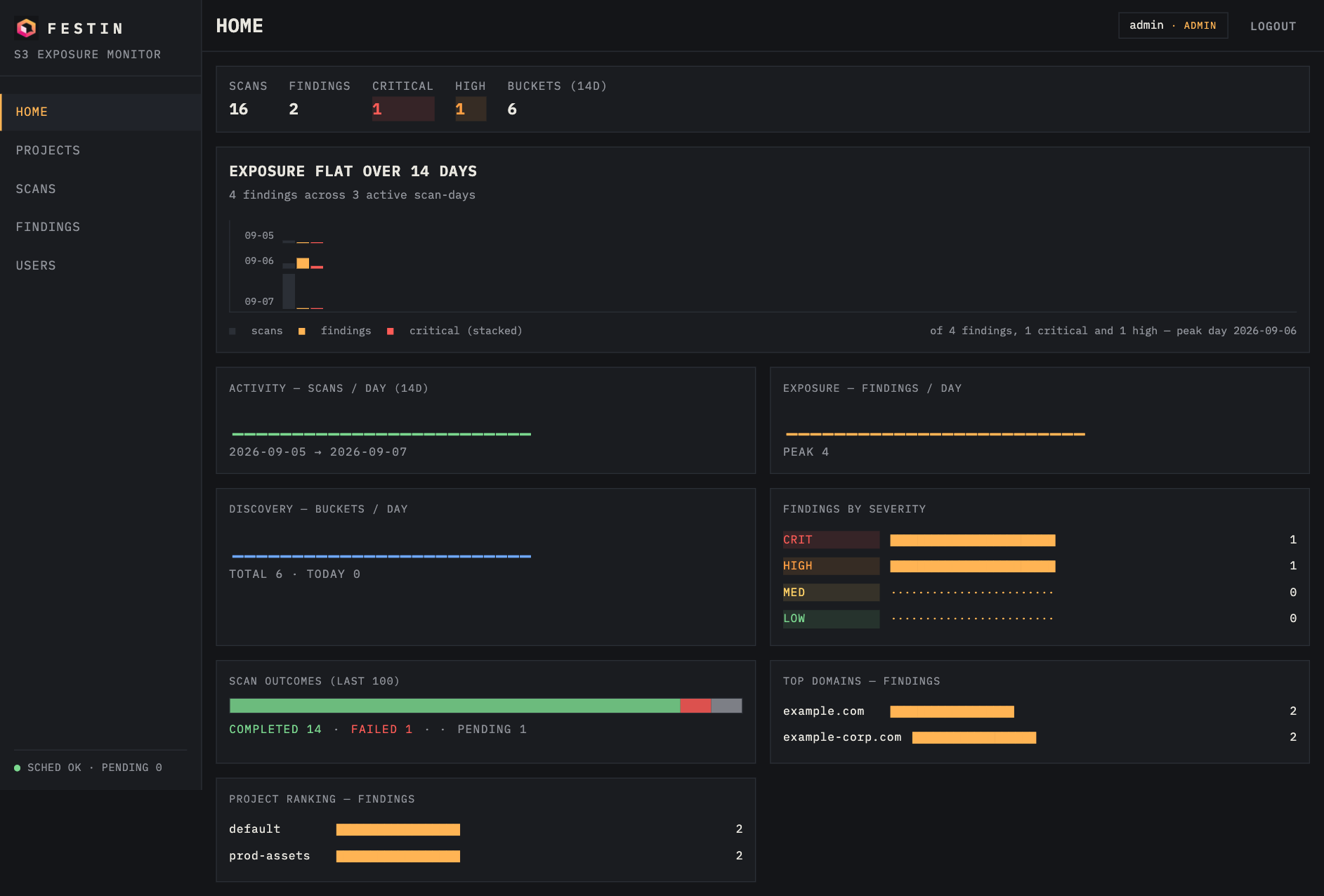The width and height of the screenshot is (1324, 896).
Task: Click the 09-06 orange findings bar
Action: pyautogui.click(x=303, y=263)
